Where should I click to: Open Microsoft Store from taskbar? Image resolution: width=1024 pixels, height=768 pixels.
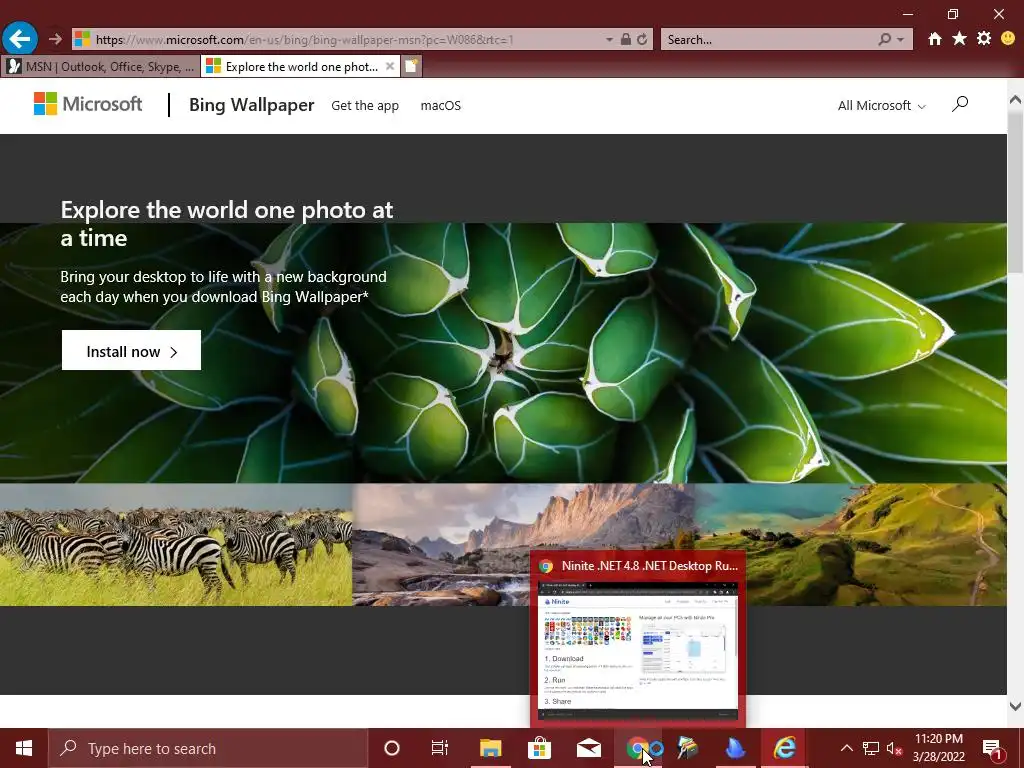point(539,748)
